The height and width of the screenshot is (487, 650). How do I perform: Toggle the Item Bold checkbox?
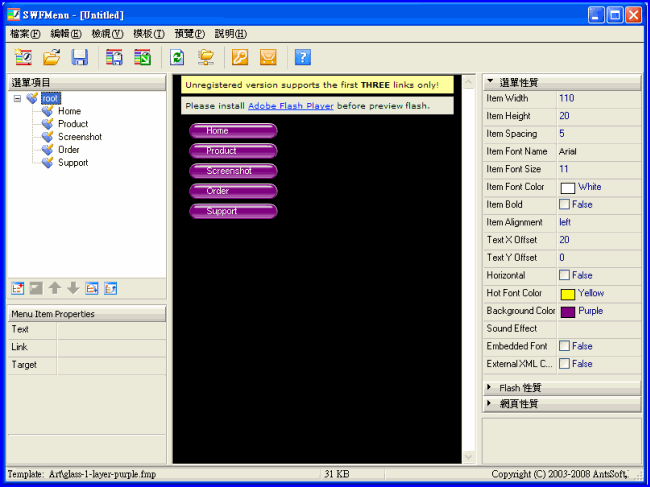pyautogui.click(x=565, y=205)
